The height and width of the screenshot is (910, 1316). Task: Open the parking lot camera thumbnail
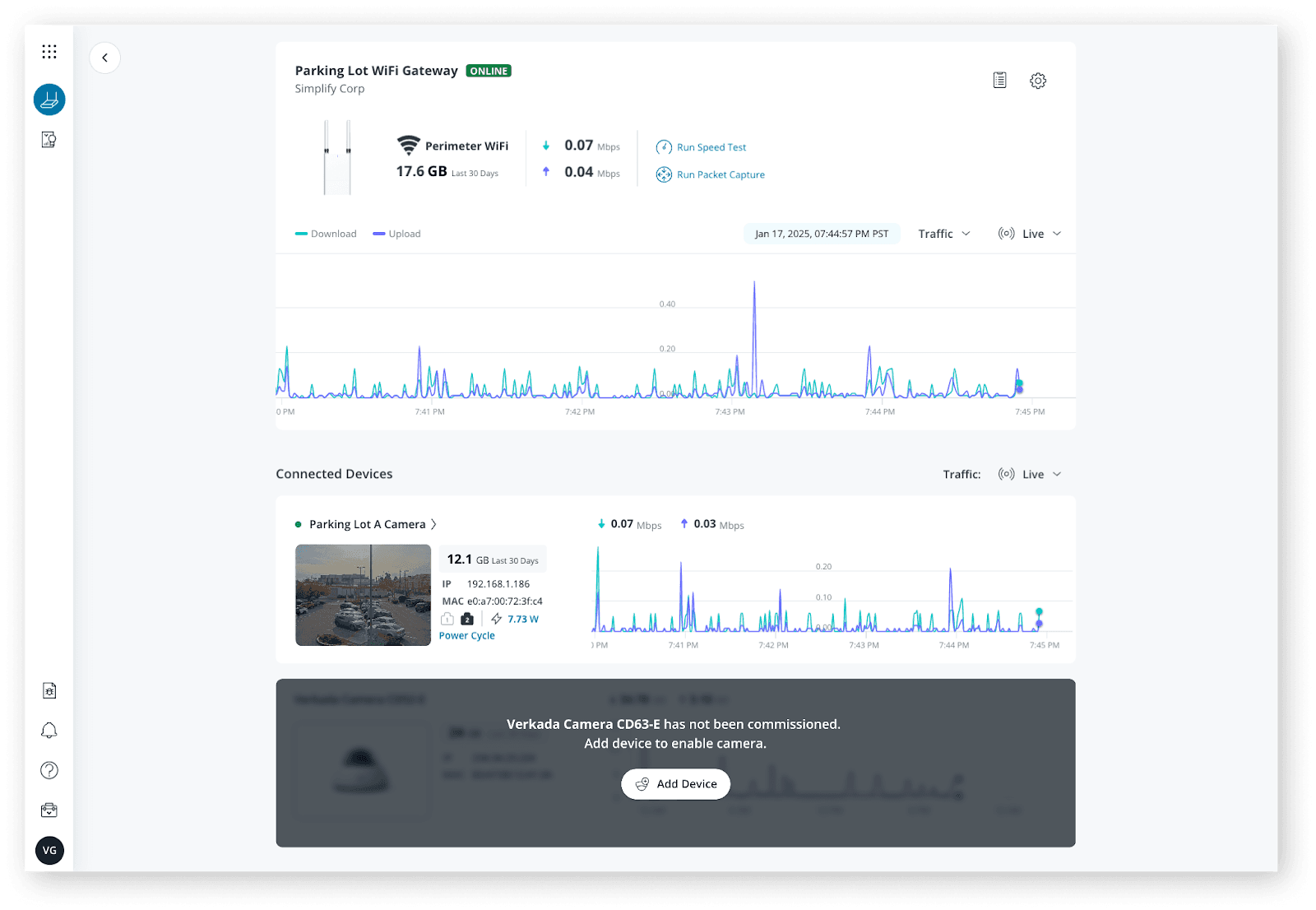[363, 595]
